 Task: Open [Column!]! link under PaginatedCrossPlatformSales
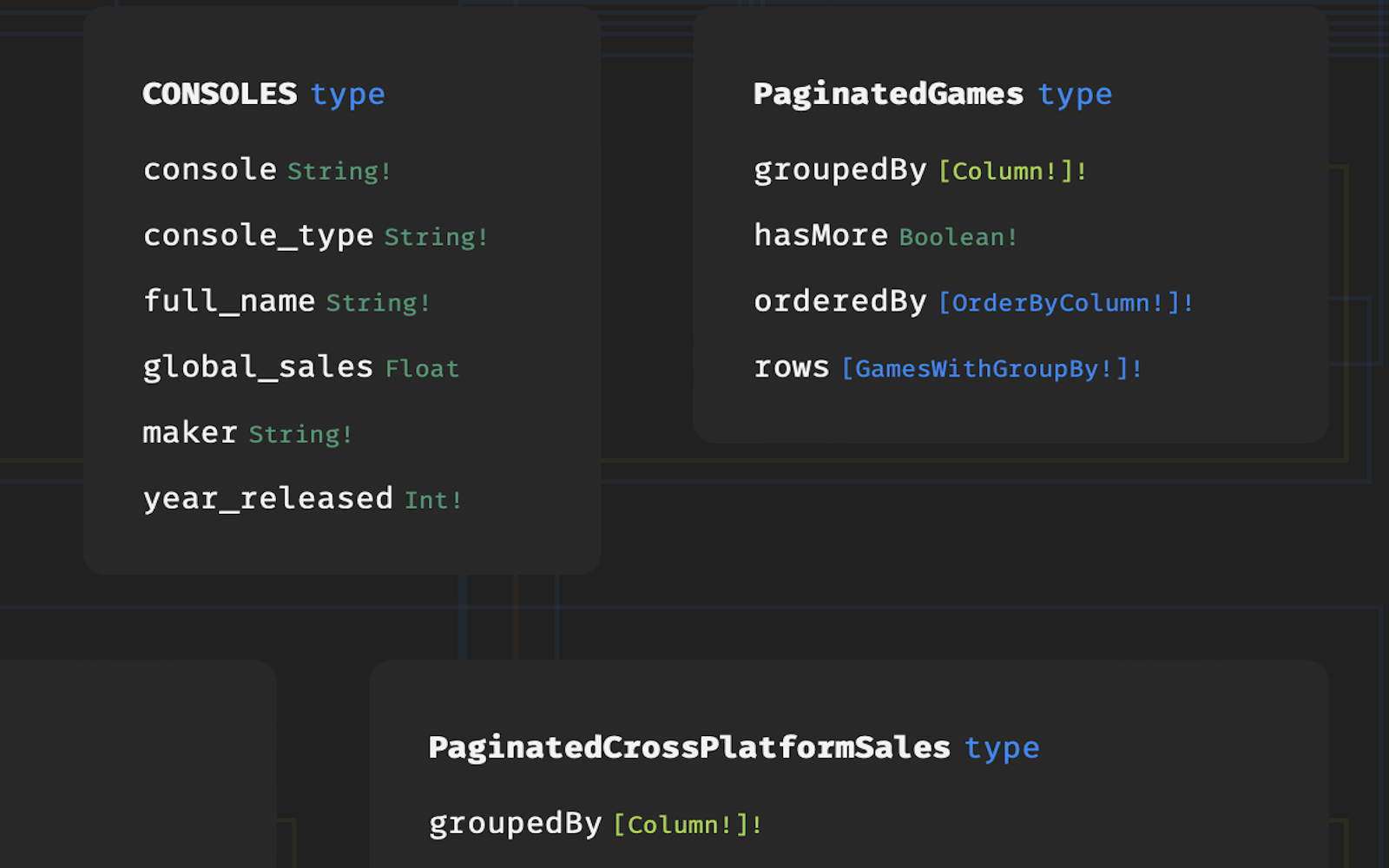(x=688, y=825)
